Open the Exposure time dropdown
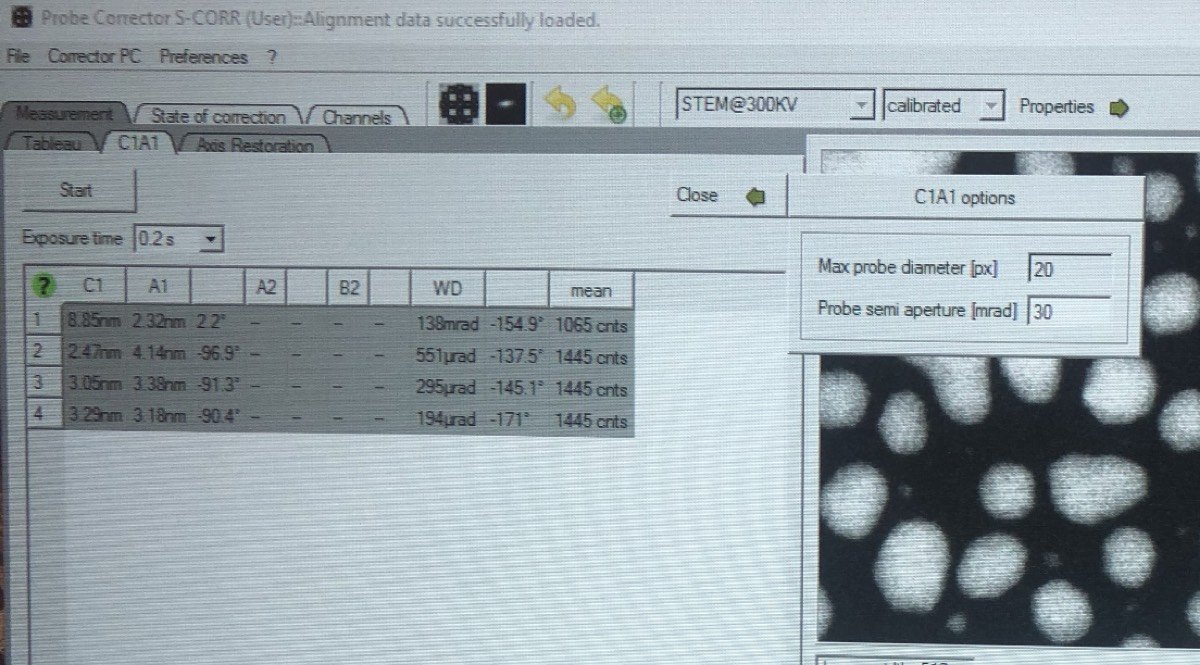Screen dimensions: 1200x665 pyautogui.click(x=211, y=239)
